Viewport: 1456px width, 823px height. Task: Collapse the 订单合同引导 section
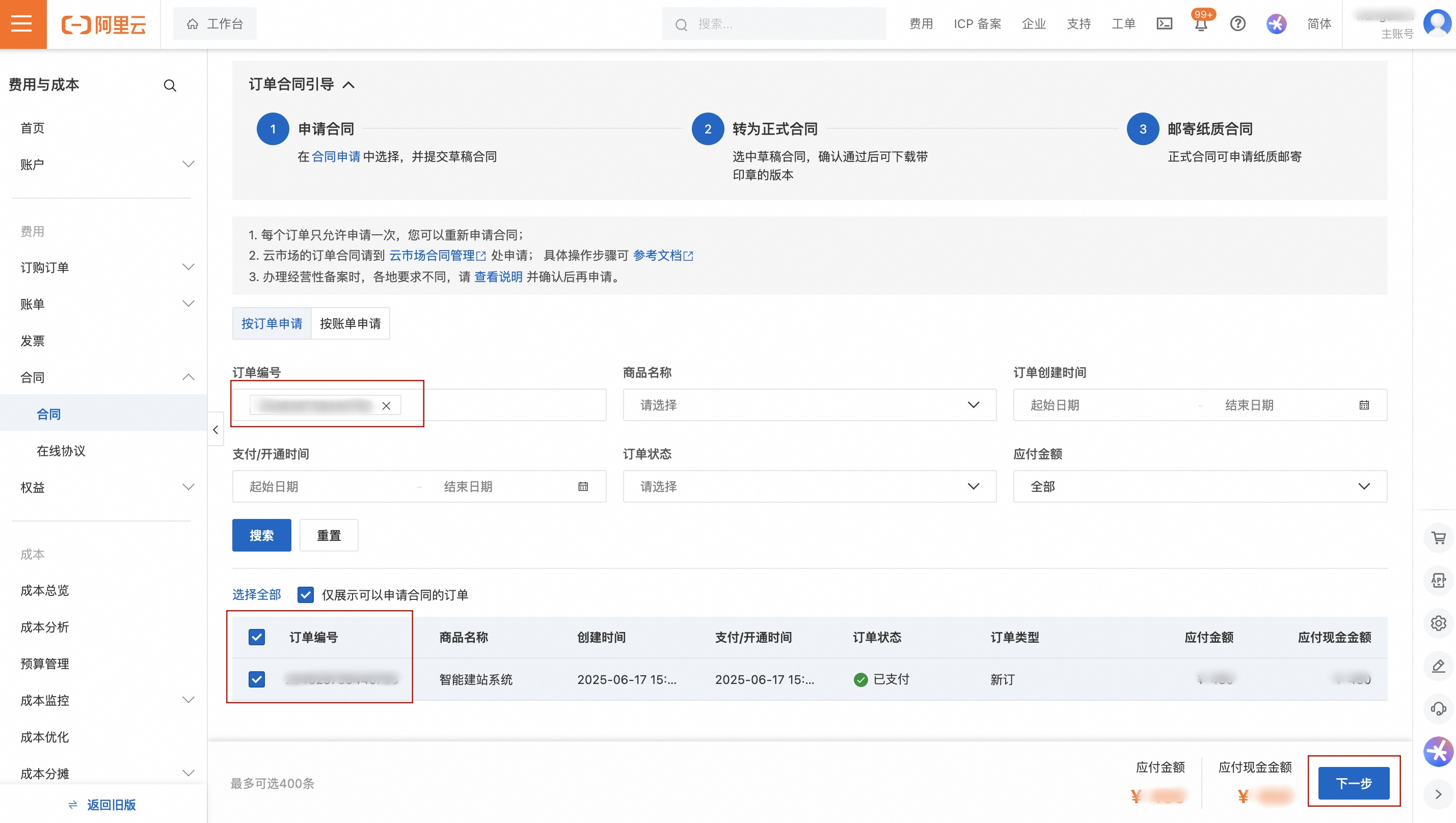click(349, 85)
